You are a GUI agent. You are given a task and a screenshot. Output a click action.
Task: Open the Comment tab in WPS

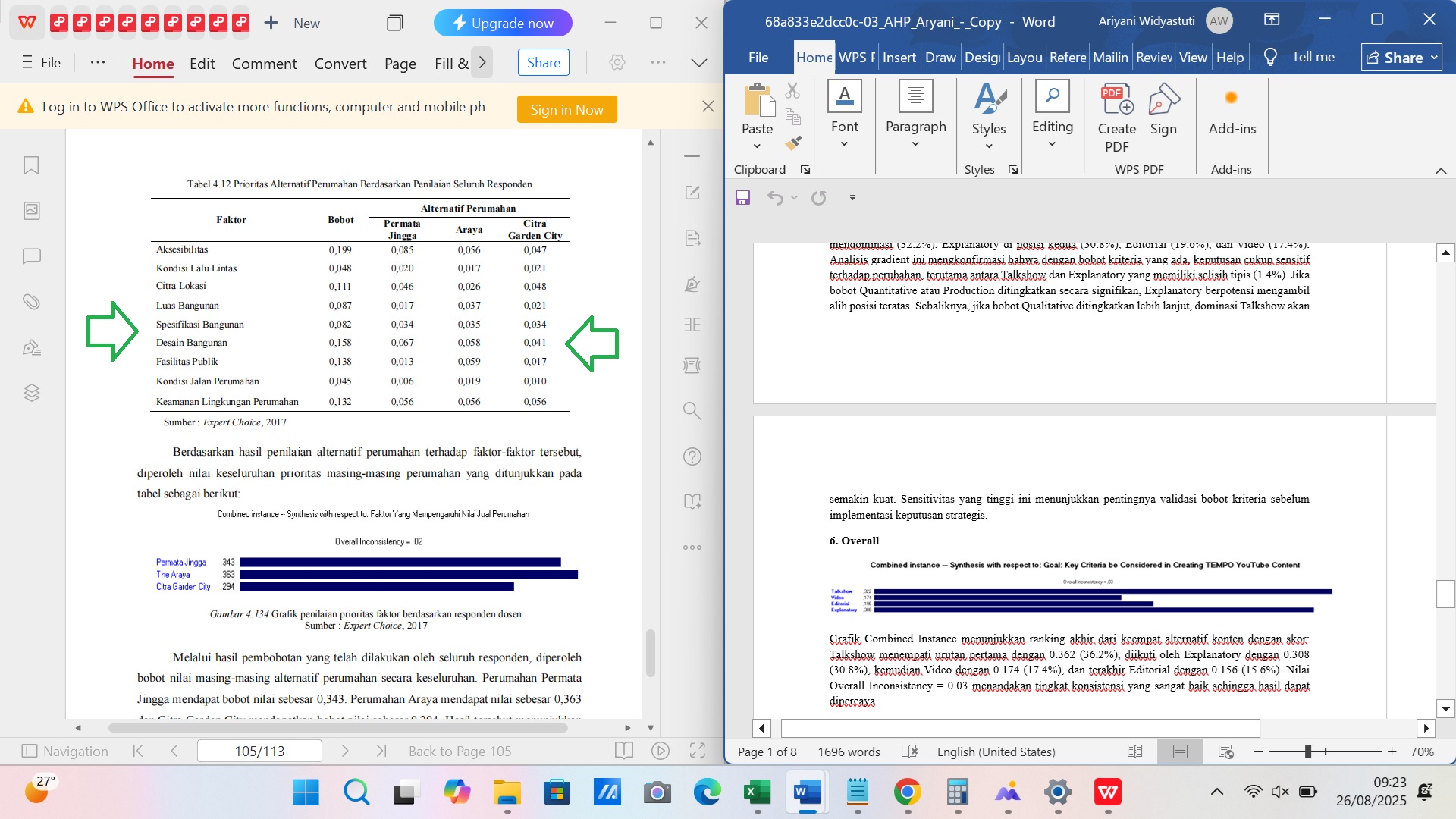(264, 64)
